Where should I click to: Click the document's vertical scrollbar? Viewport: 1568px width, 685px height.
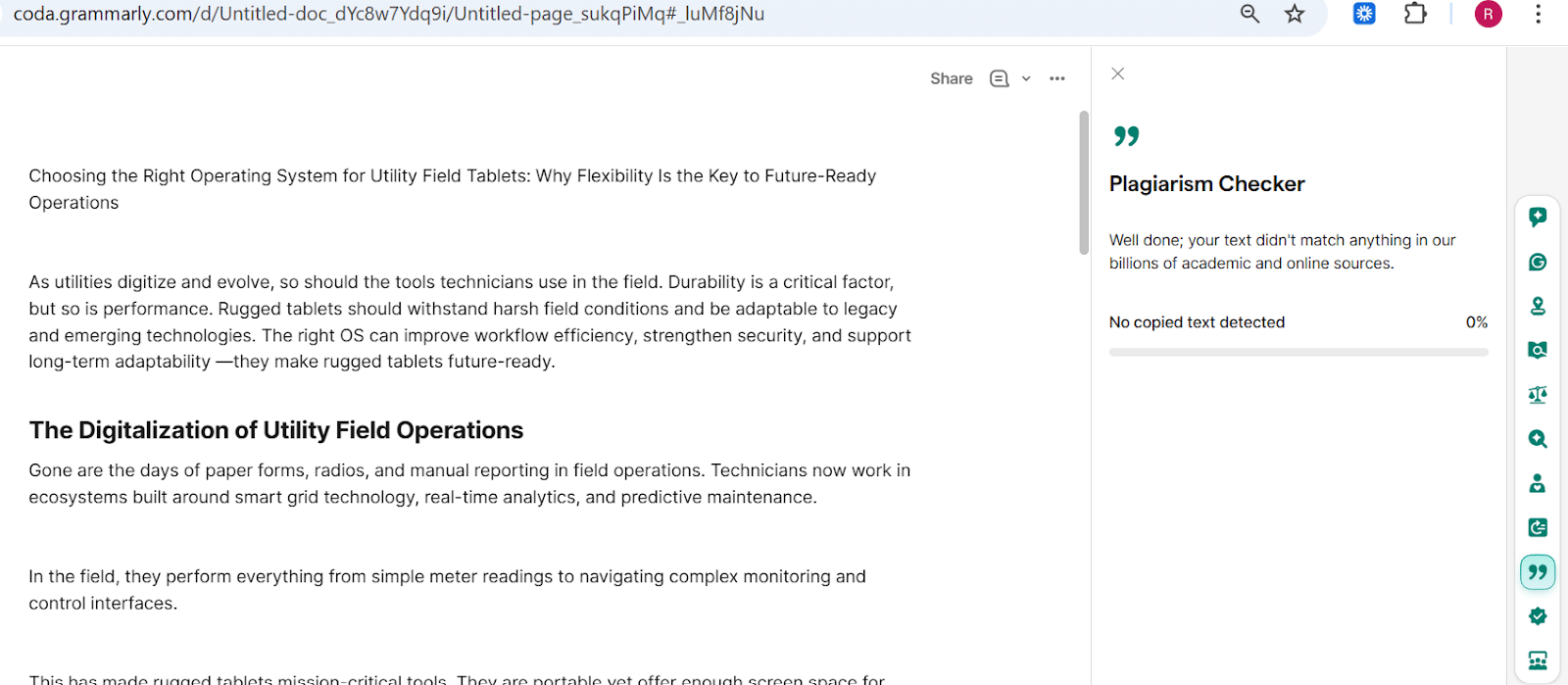click(x=1083, y=183)
